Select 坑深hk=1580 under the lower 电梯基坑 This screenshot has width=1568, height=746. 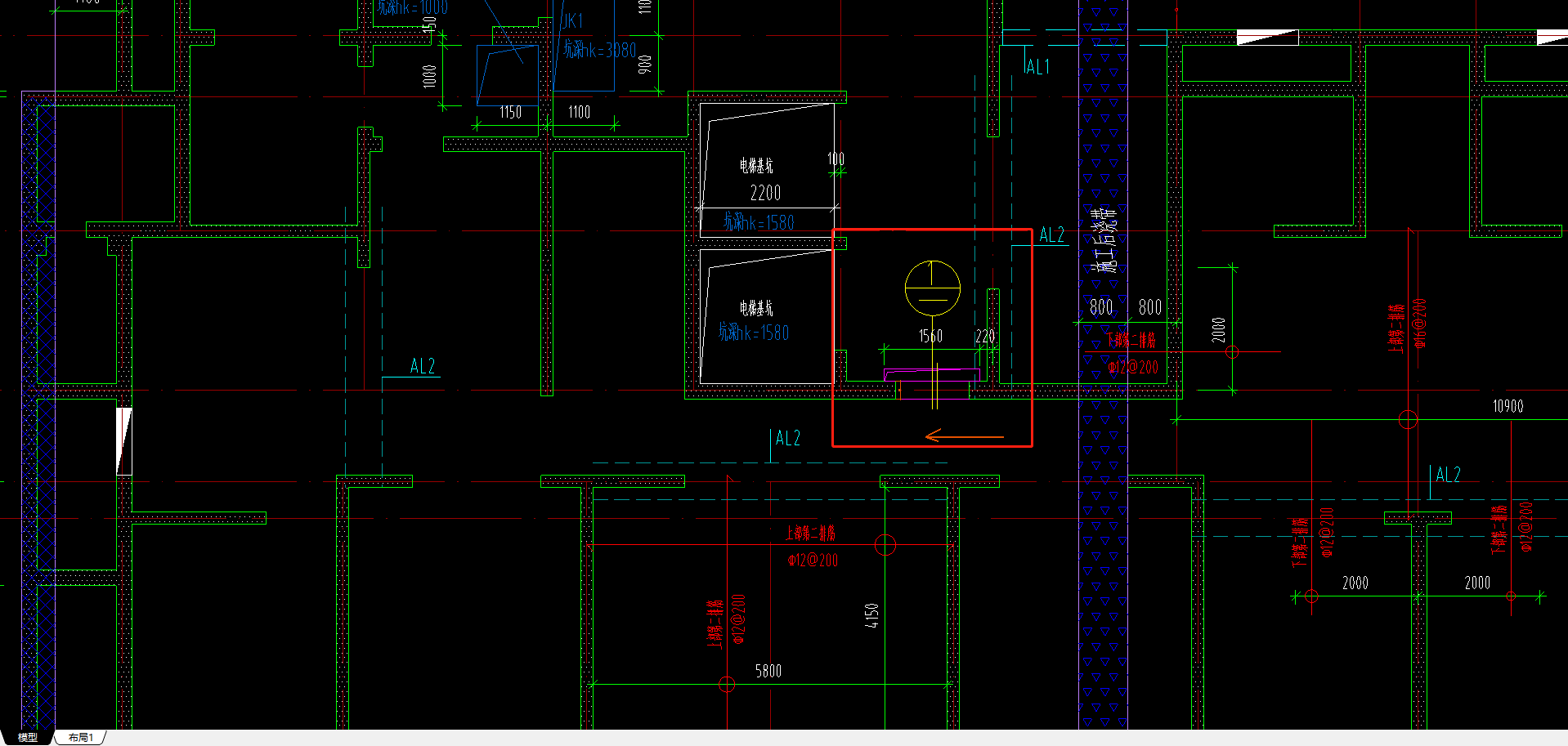point(754,332)
